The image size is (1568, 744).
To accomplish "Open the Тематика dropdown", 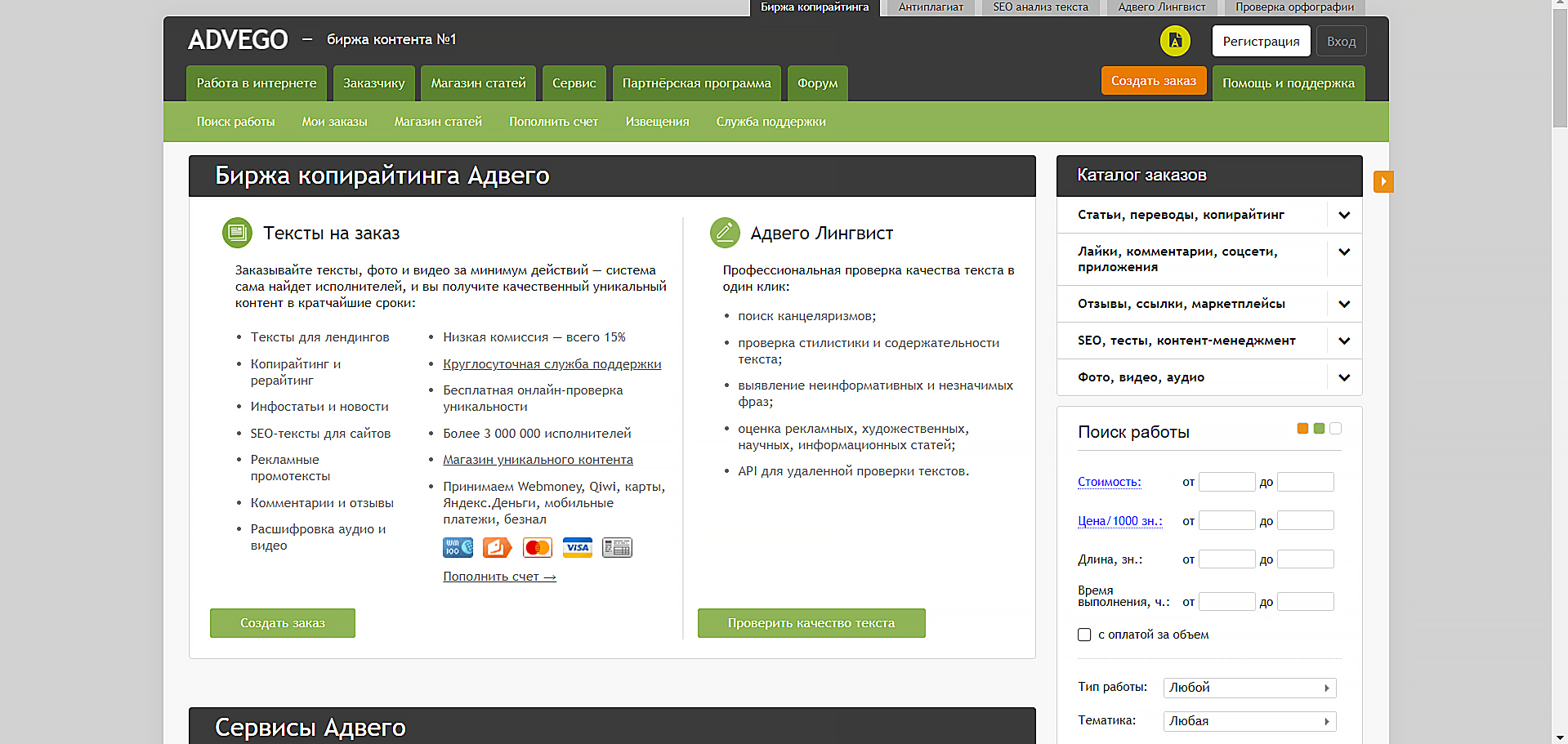I will click(x=1249, y=721).
